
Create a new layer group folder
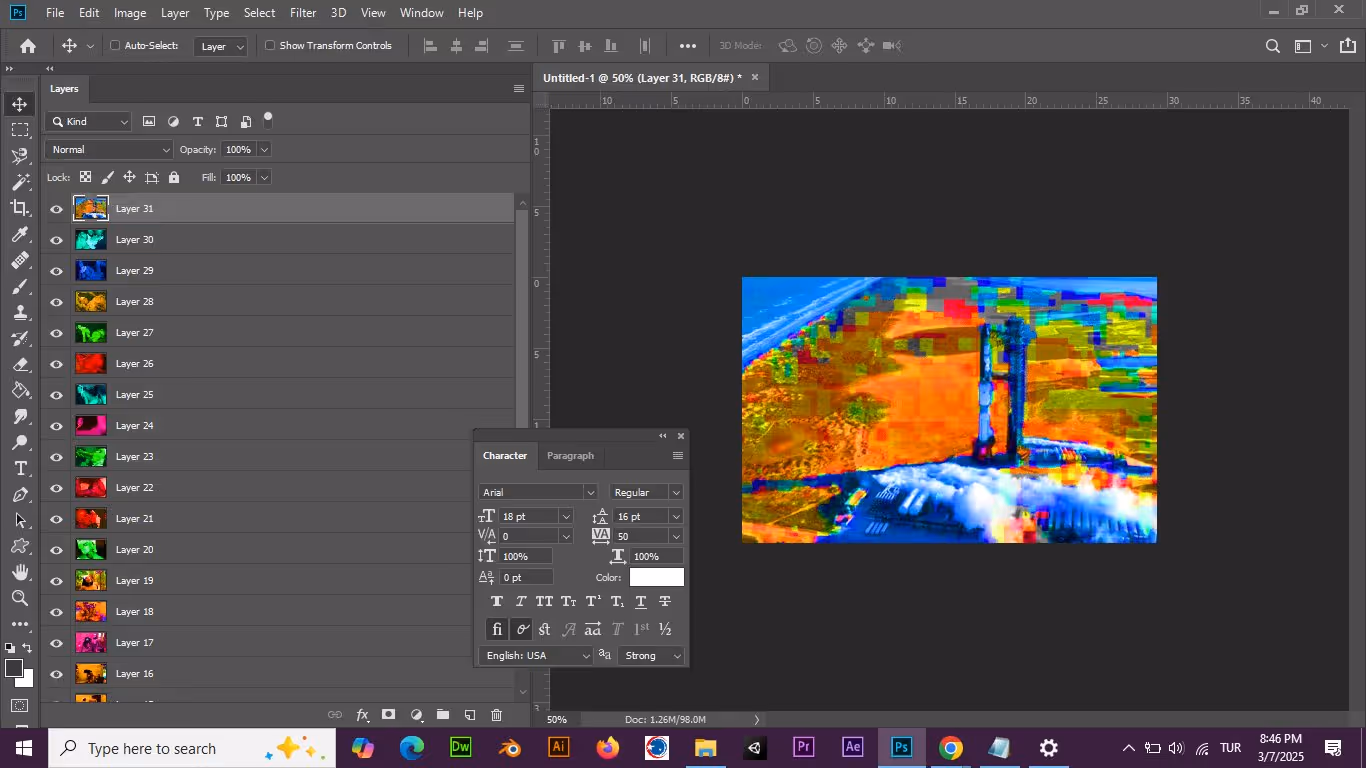click(443, 715)
